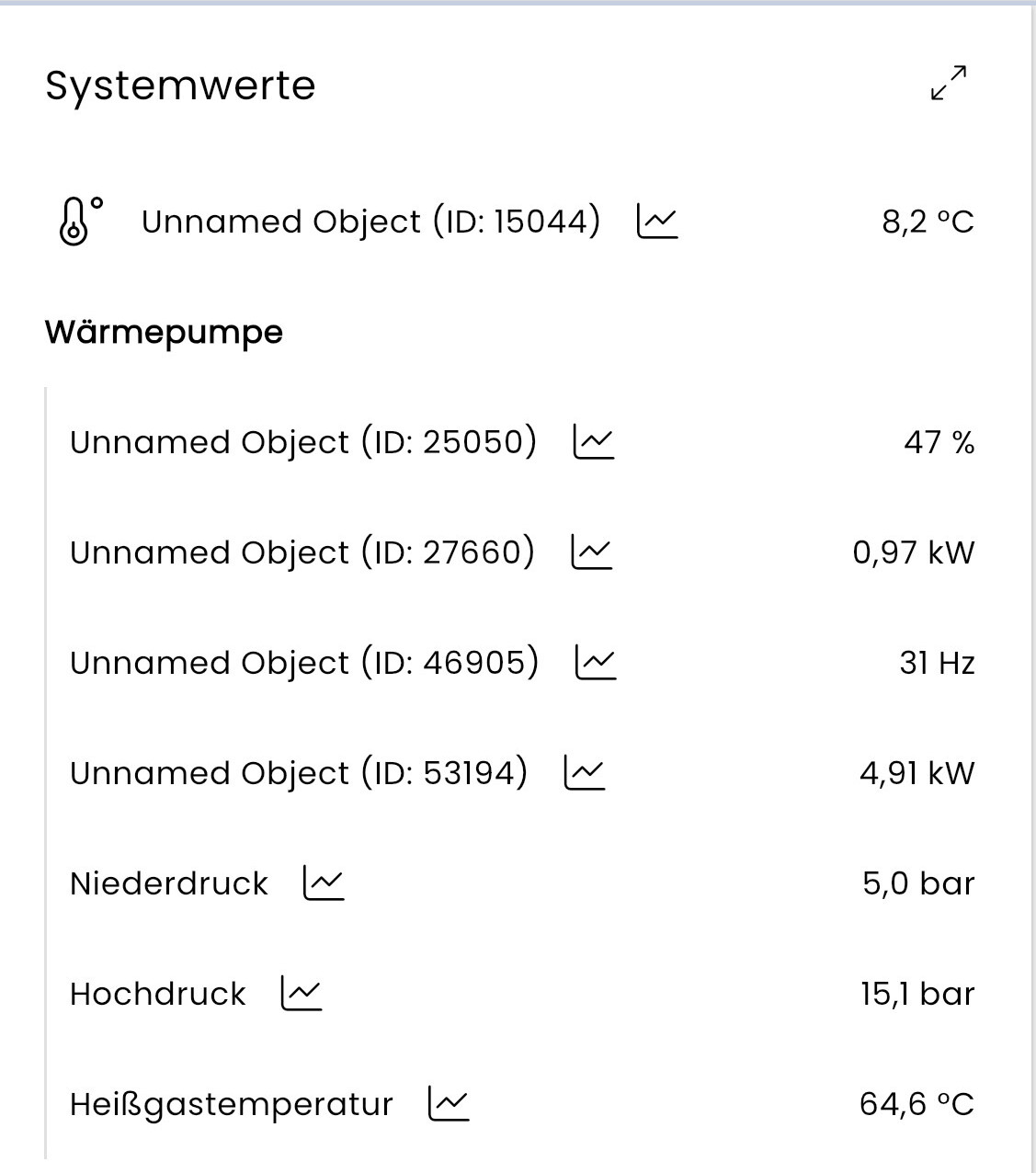Click the 8,2 °C temperature value
Screen dimensions: 1036x1173
[x=928, y=222]
